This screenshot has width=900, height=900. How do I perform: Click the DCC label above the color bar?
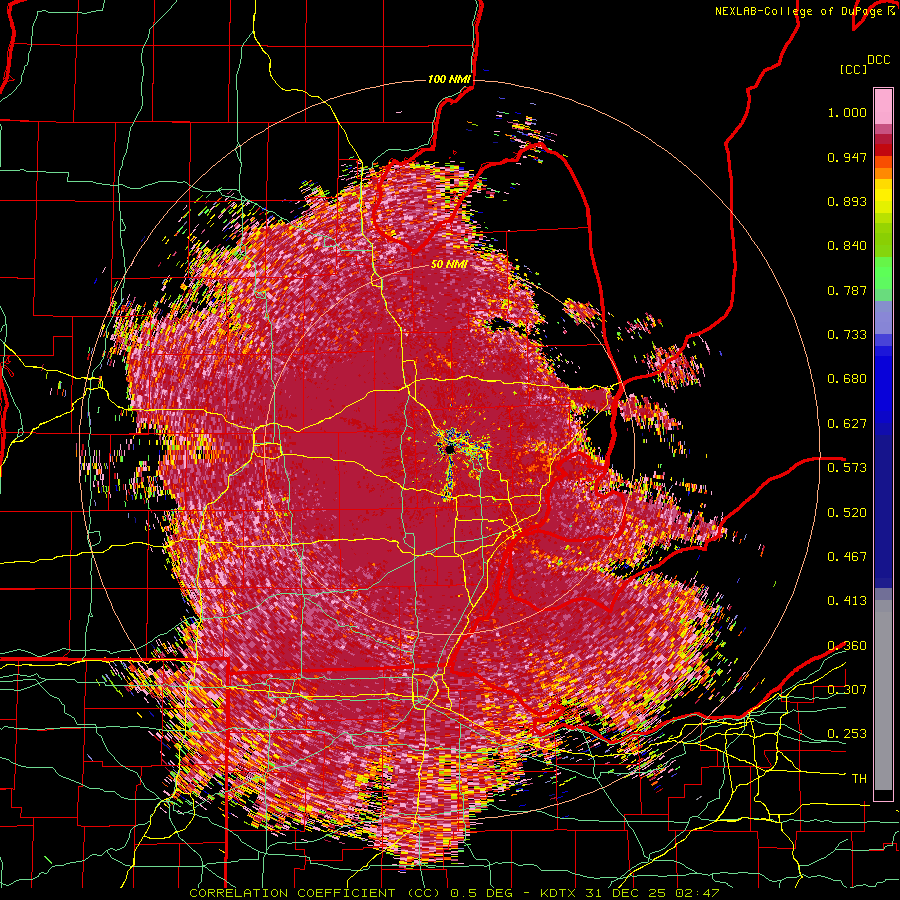878,60
